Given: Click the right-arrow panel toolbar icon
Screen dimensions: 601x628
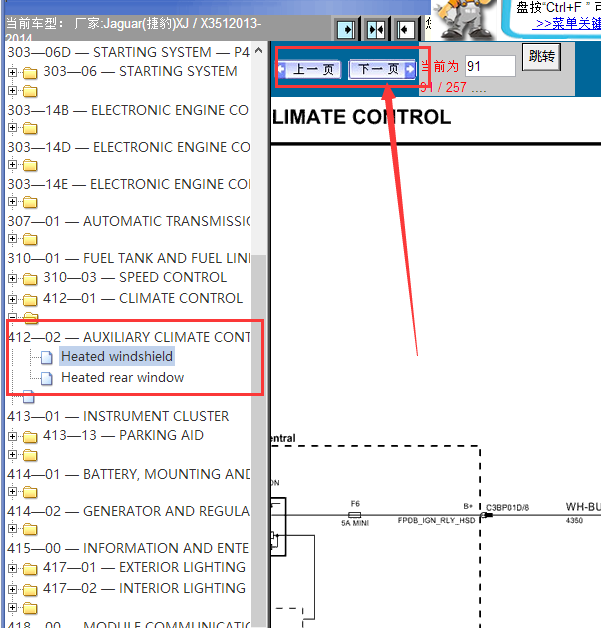Looking at the screenshot, I should [x=346, y=29].
